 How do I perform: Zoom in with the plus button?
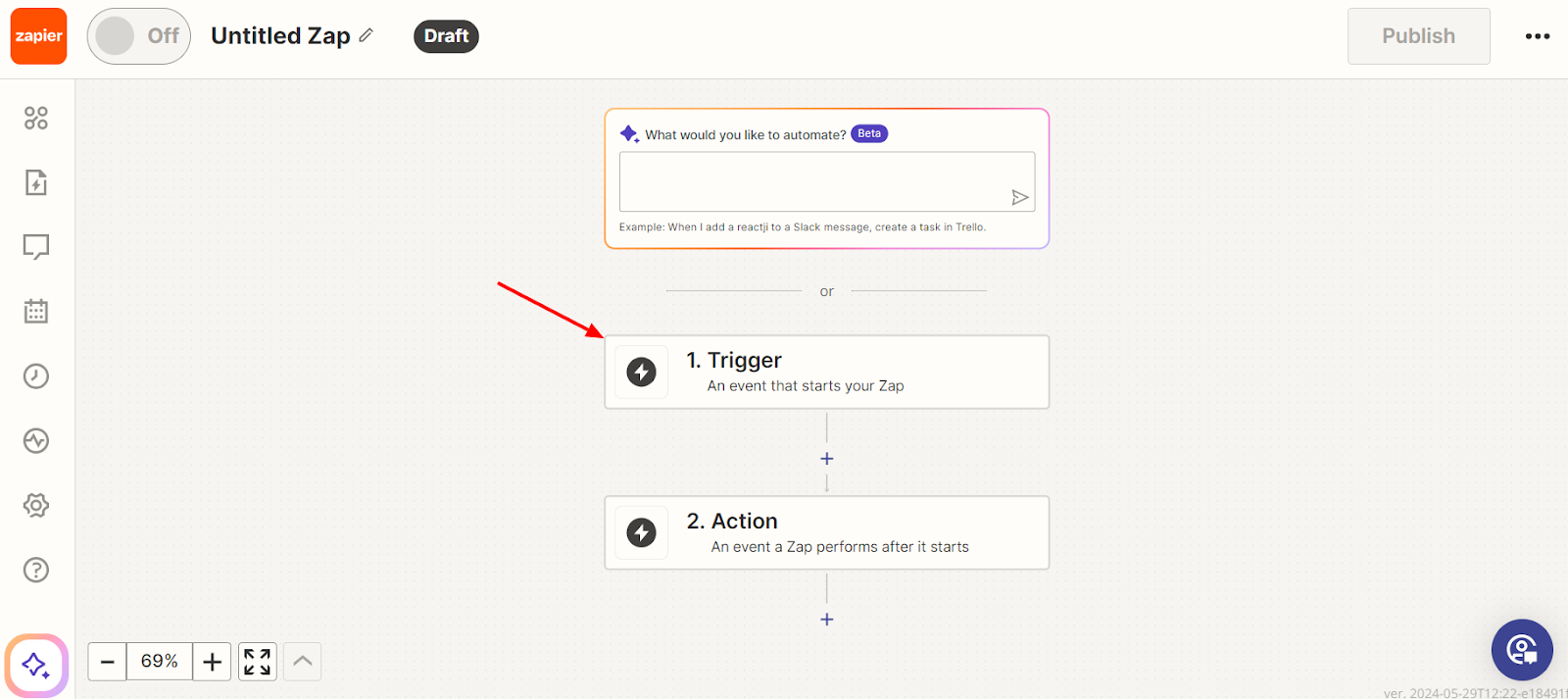(212, 662)
